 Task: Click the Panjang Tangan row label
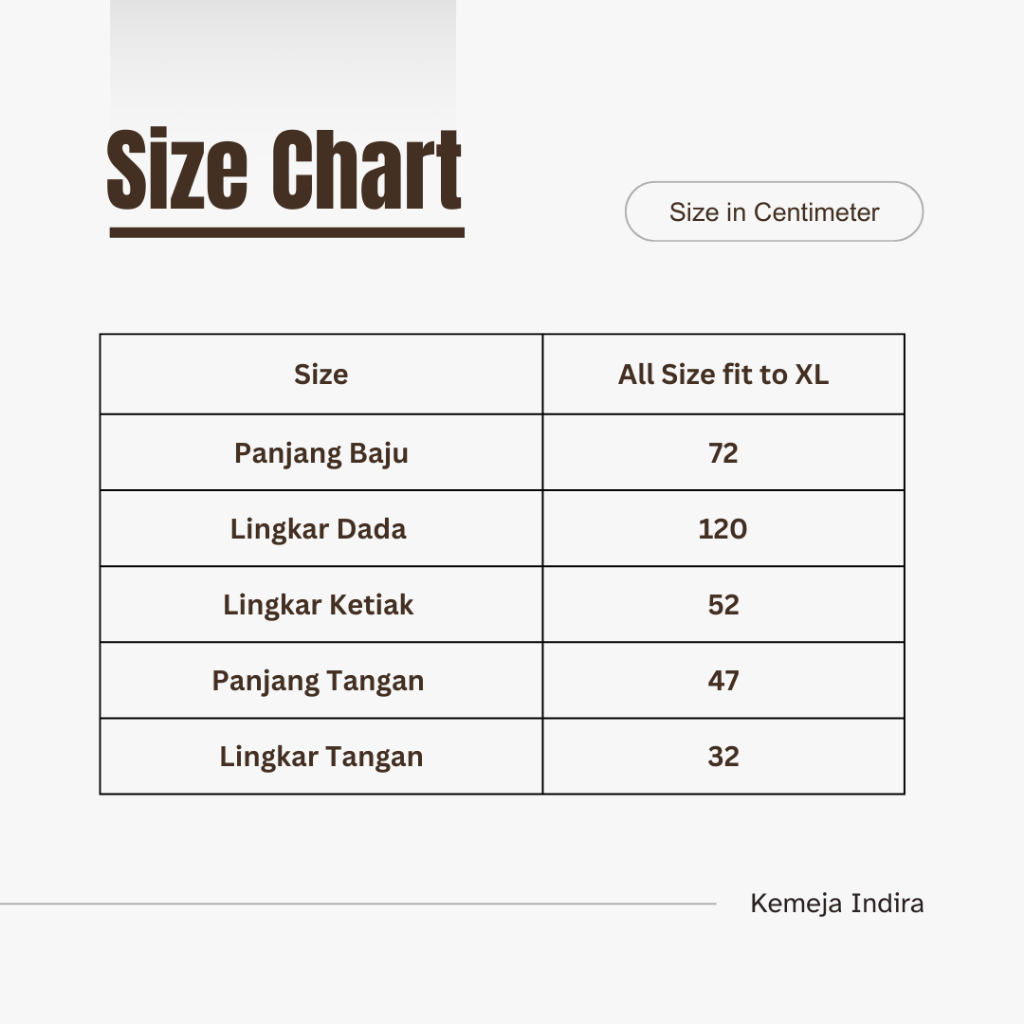[x=318, y=681]
